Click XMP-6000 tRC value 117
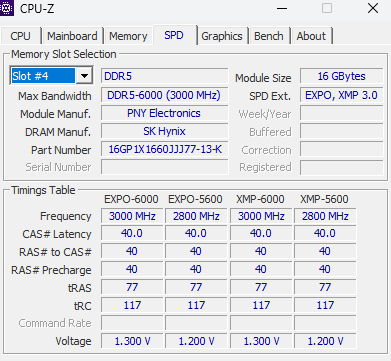This screenshot has height=361, width=391. (261, 305)
